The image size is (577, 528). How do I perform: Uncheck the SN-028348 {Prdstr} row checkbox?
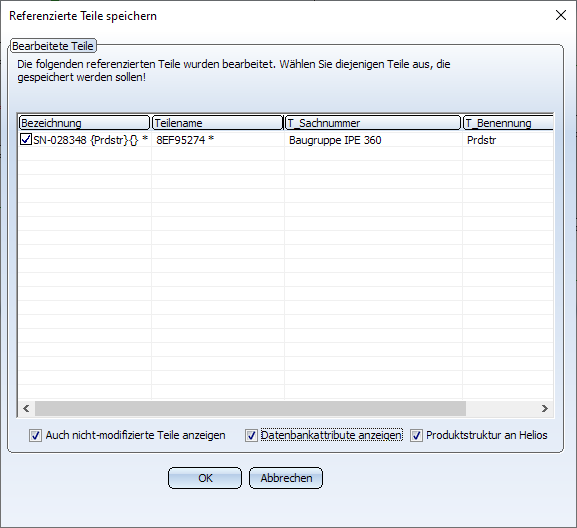tap(26, 140)
